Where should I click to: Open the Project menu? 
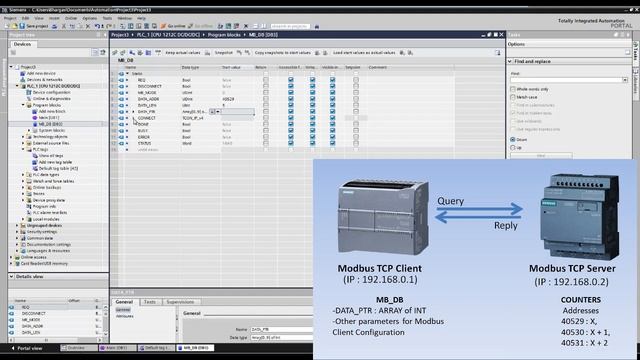point(10,18)
